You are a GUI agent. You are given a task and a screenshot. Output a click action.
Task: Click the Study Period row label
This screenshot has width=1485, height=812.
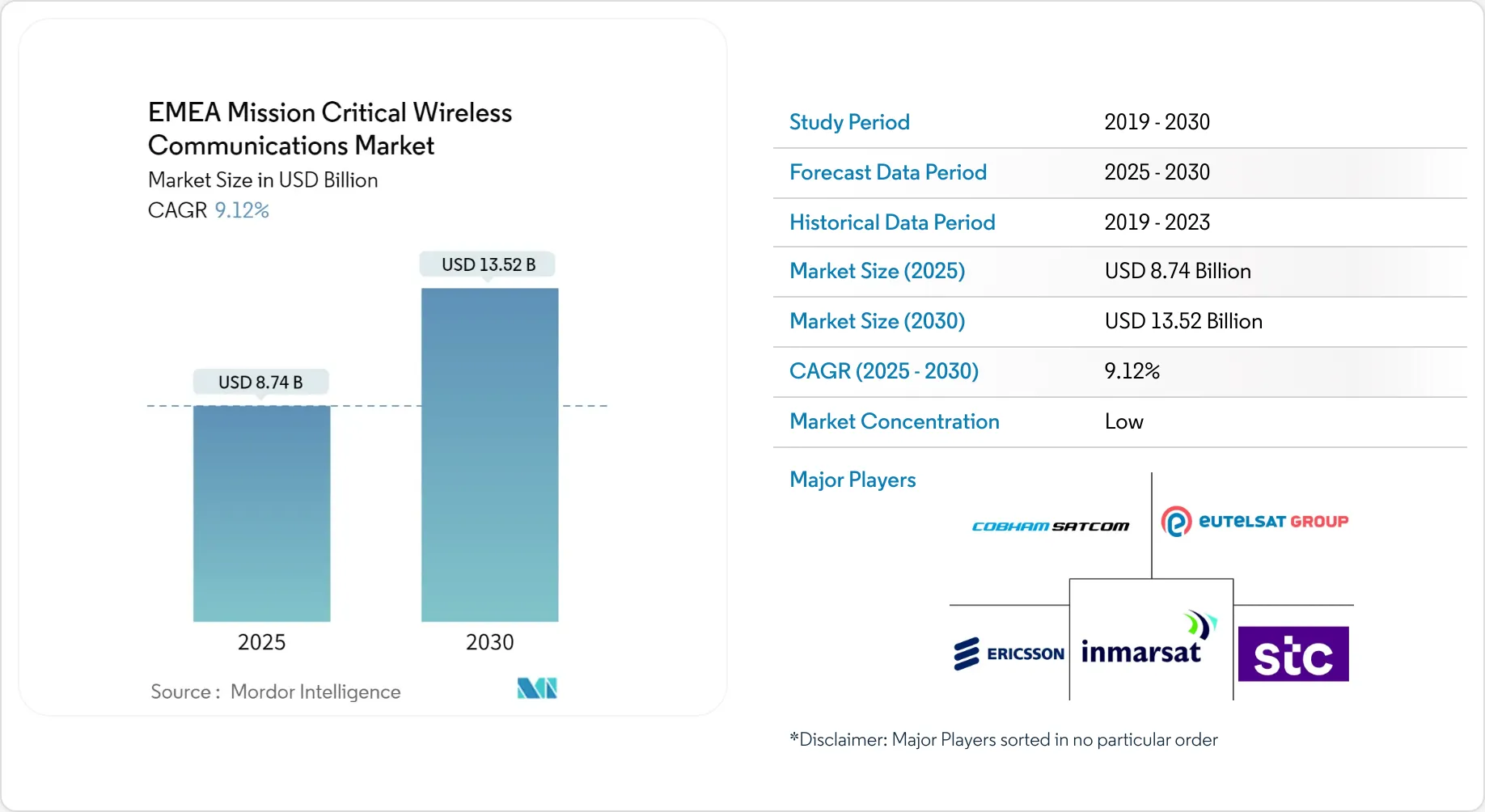coord(849,122)
